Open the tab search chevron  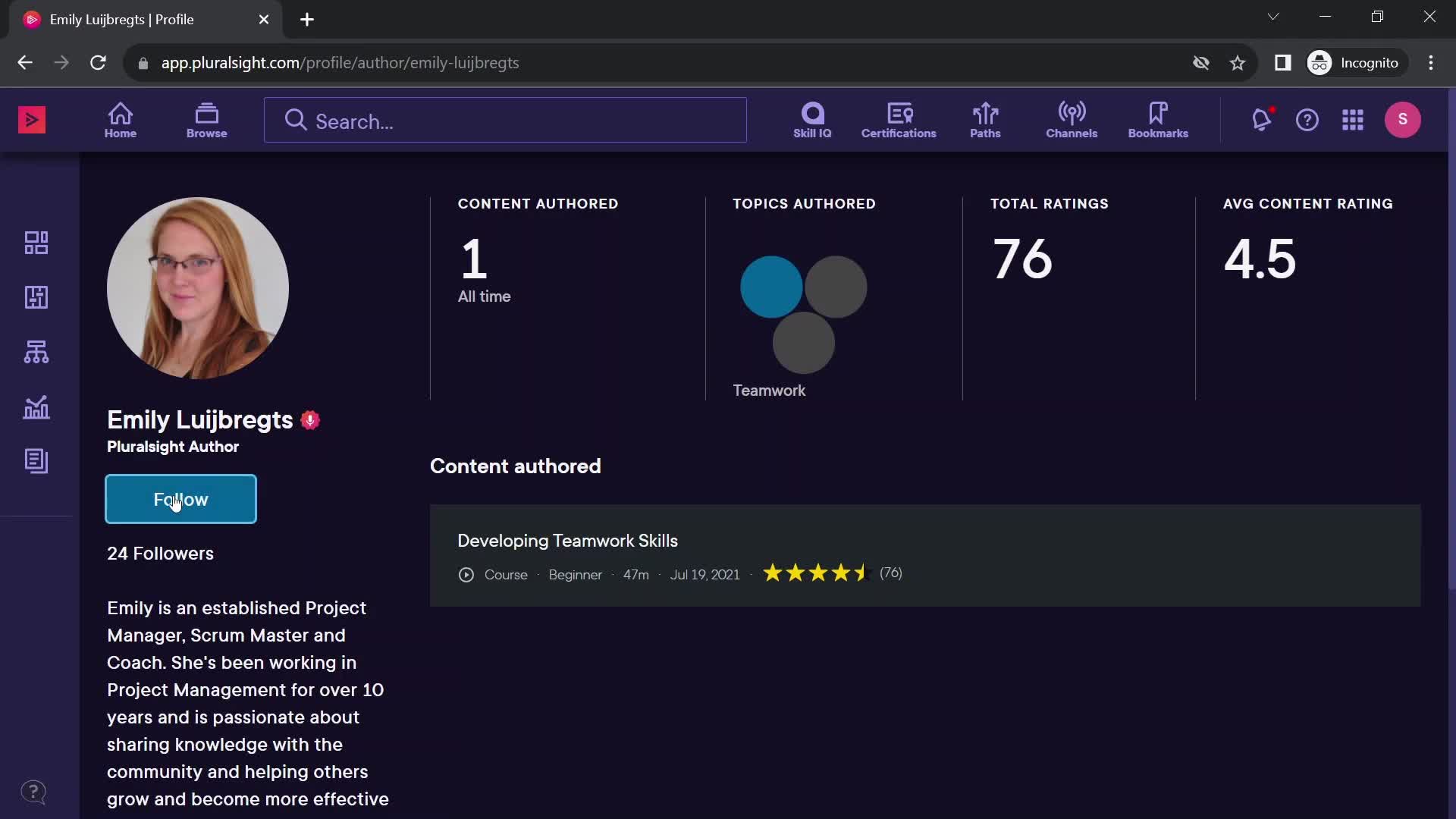click(1273, 17)
